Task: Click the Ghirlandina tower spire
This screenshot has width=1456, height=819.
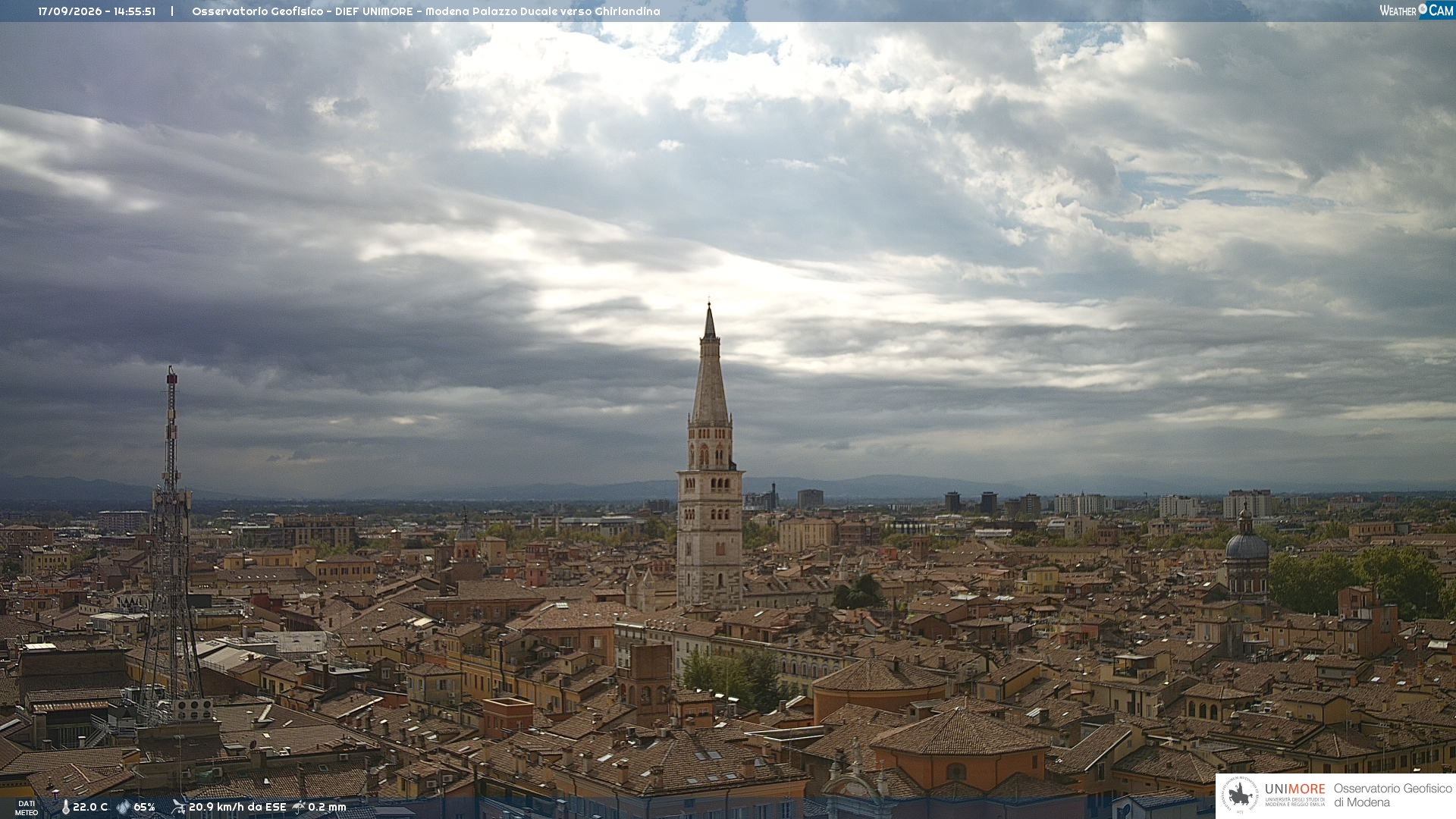Action: pyautogui.click(x=710, y=364)
